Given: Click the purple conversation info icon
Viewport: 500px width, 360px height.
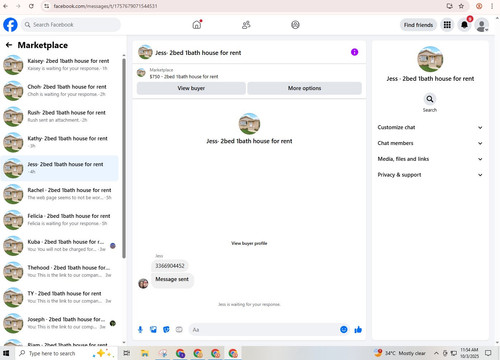Looking at the screenshot, I should 354,52.
